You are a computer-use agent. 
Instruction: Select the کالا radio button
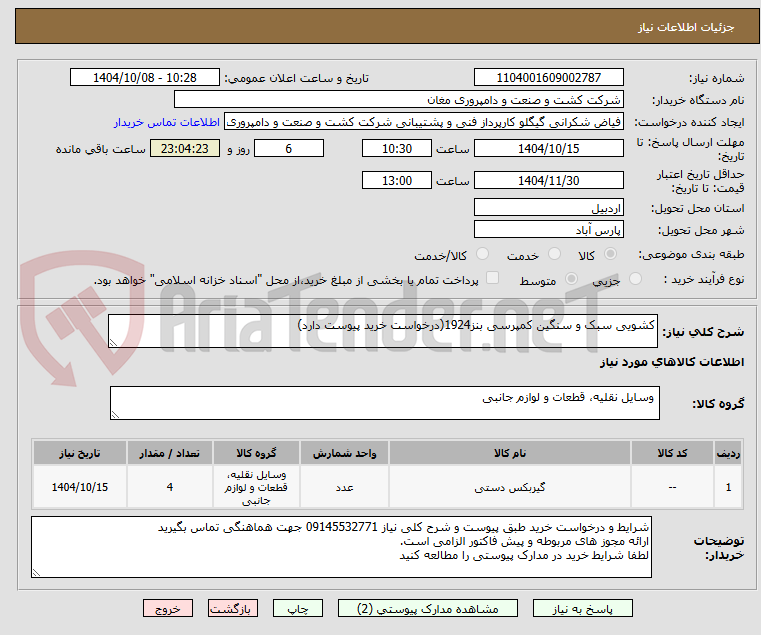(610, 254)
